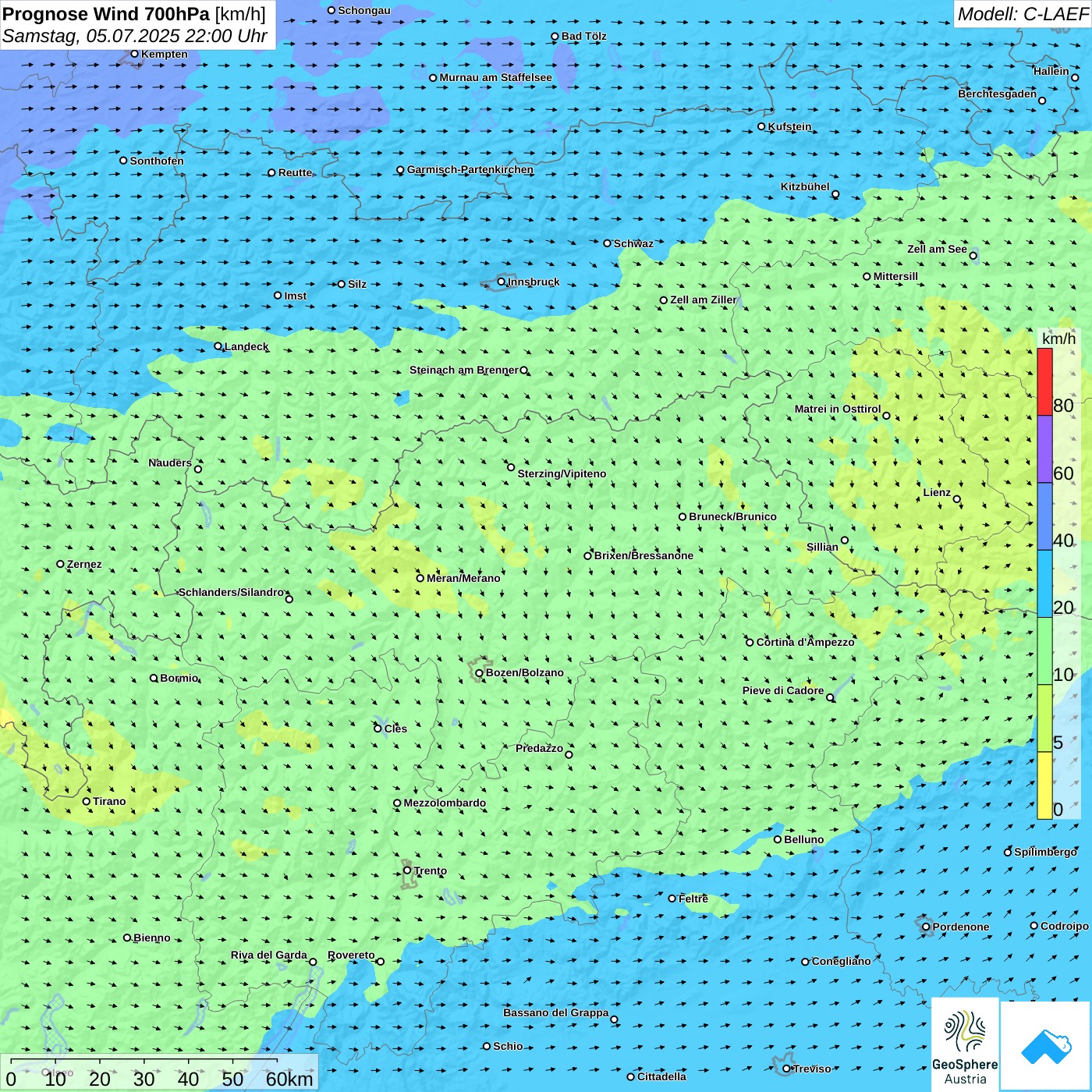This screenshot has width=1092, height=1092.
Task: Click the Kitzbühel location marker
Action: (x=835, y=194)
